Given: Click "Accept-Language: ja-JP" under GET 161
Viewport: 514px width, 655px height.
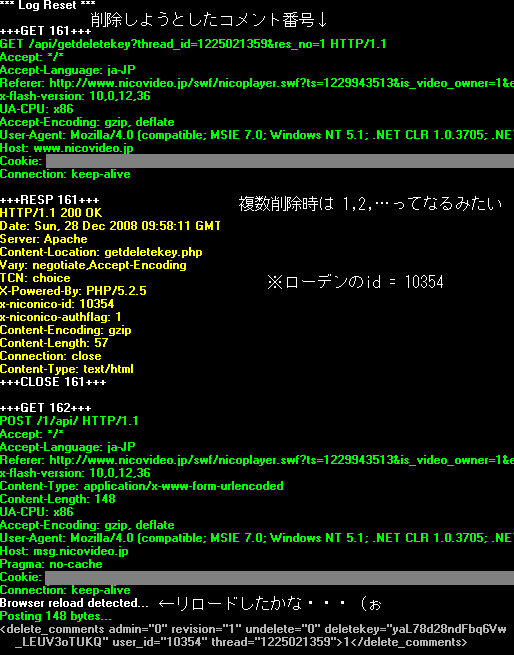Looking at the screenshot, I should 68,70.
